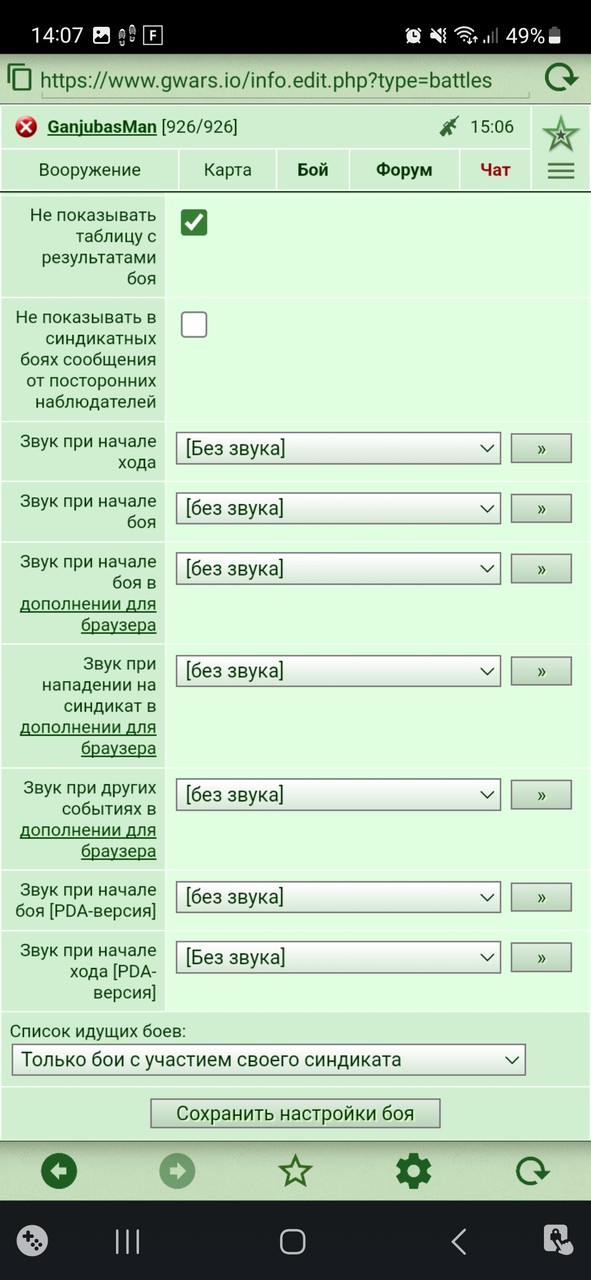This screenshot has height=1280, width=591.
Task: Open 'Список идущих боев' dropdown
Action: [268, 1059]
